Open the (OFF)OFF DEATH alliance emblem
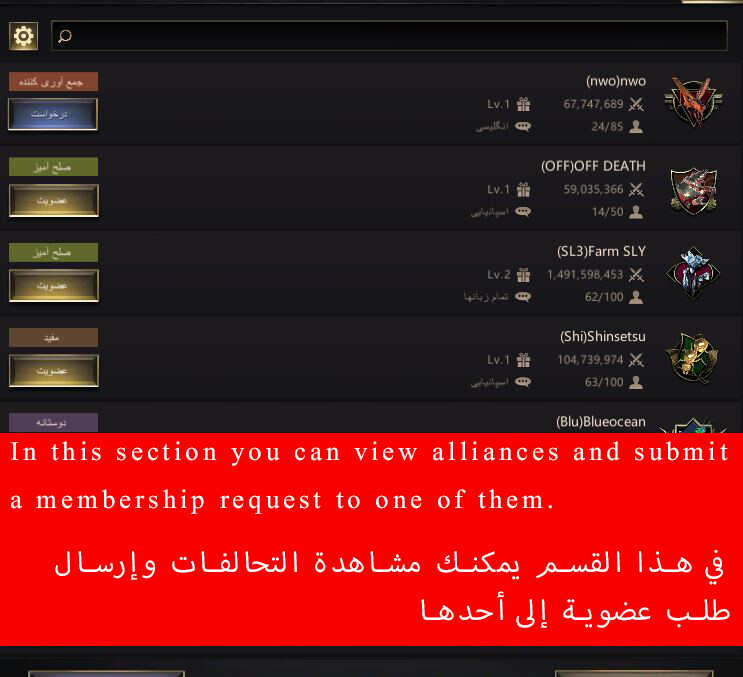This screenshot has height=677, width=743. [x=693, y=190]
